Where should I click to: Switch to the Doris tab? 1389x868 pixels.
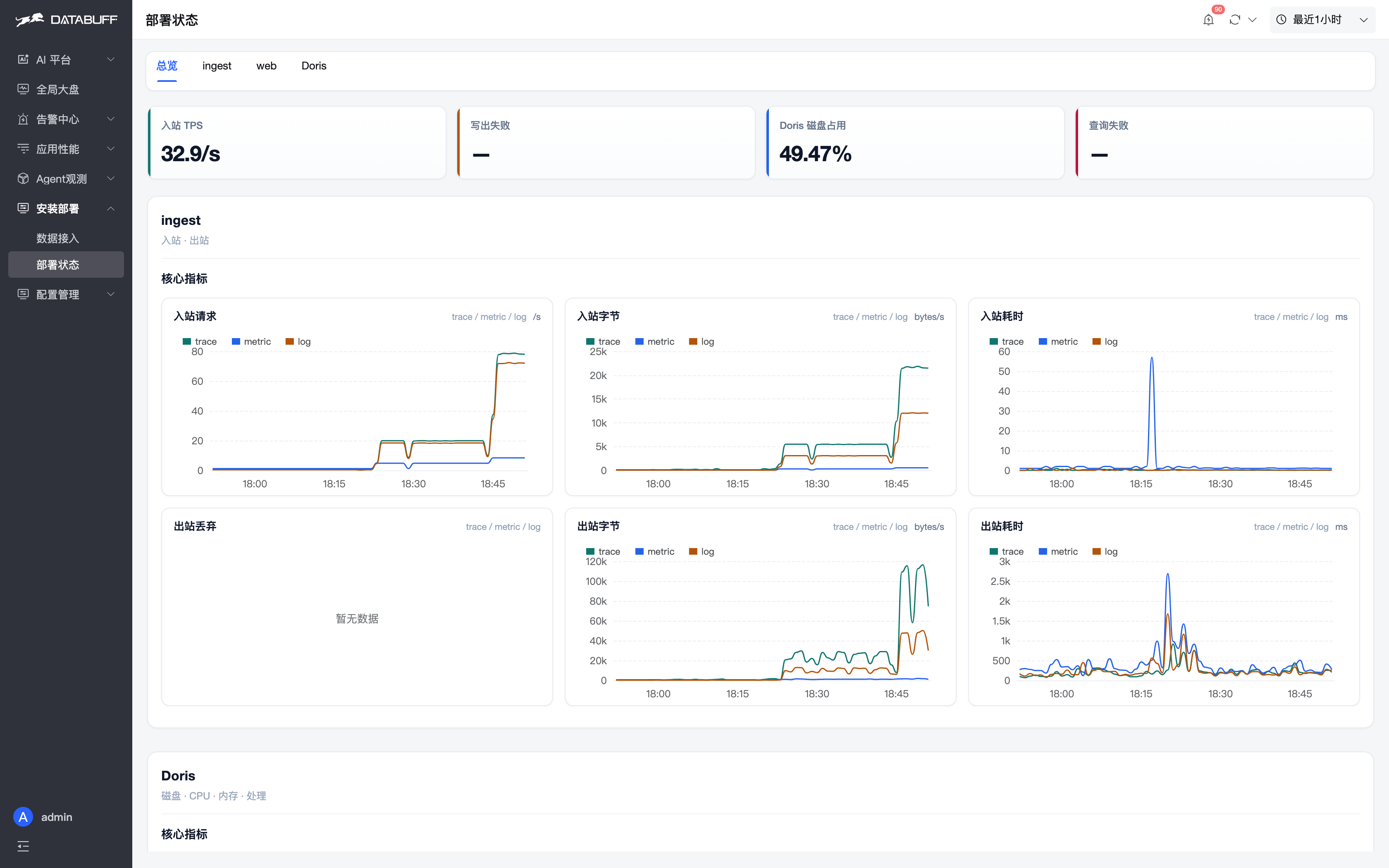314,66
